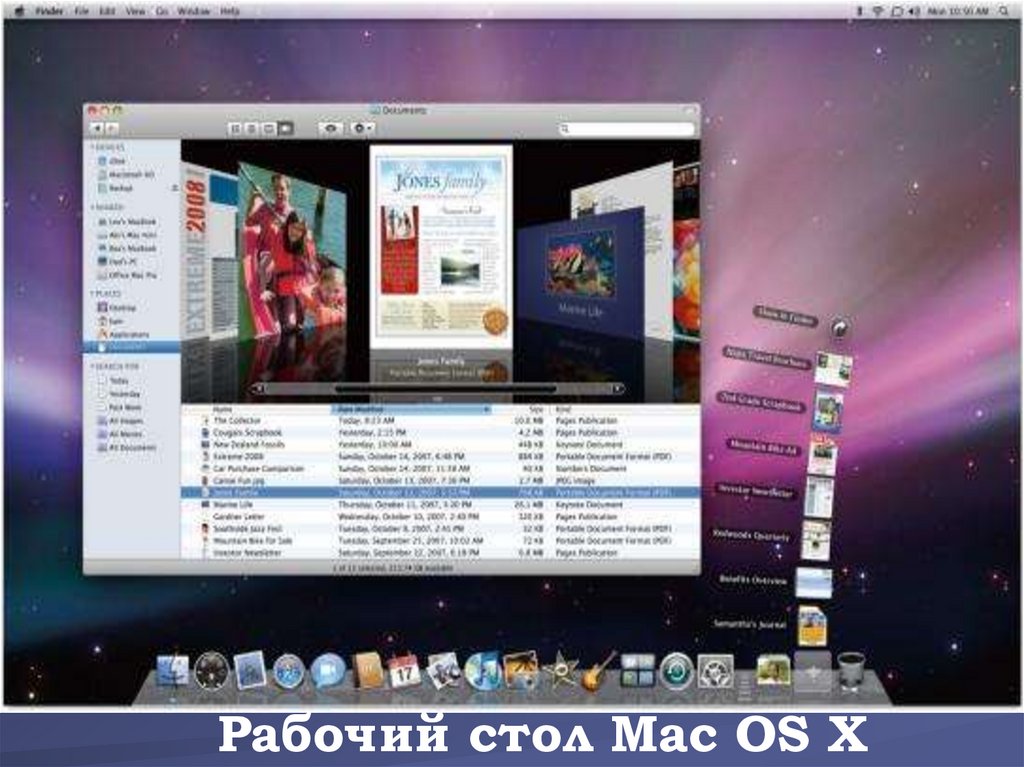Click the Wi-Fi status icon in menu bar
The width and height of the screenshot is (1024, 767).
tap(877, 11)
